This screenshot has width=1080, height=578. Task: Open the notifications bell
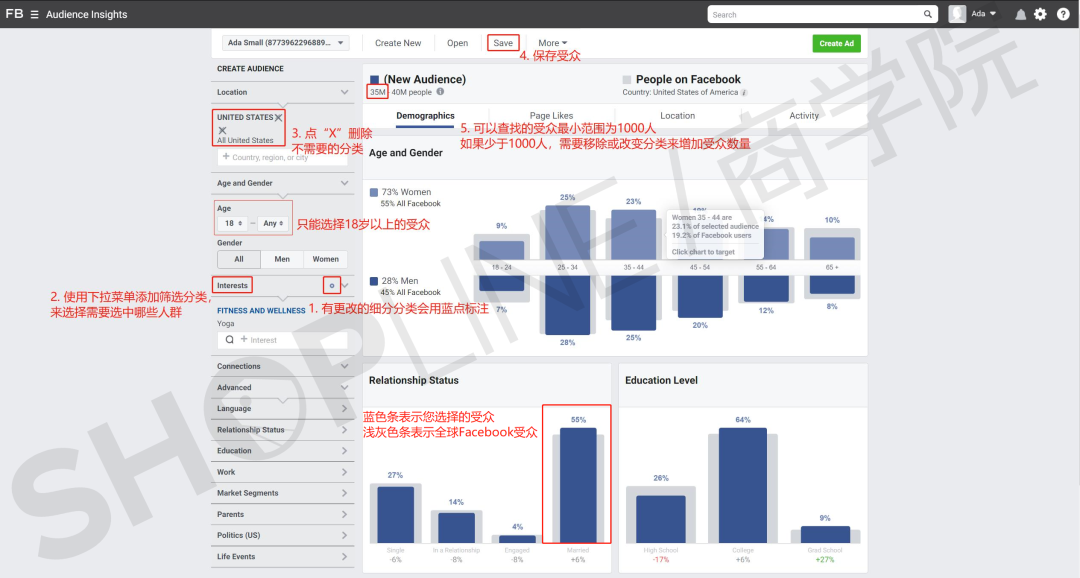click(x=1020, y=14)
